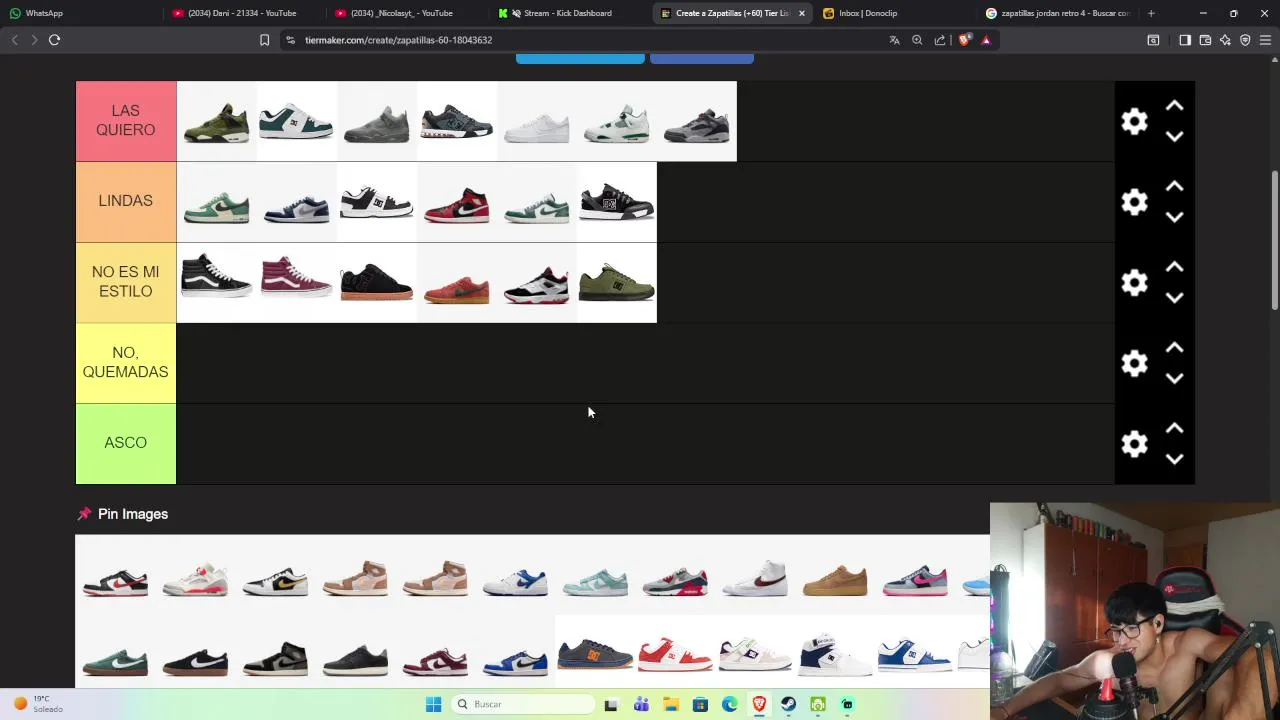Pick black and yellow Jordan low from pool
This screenshot has width=1280, height=720.
(275, 577)
